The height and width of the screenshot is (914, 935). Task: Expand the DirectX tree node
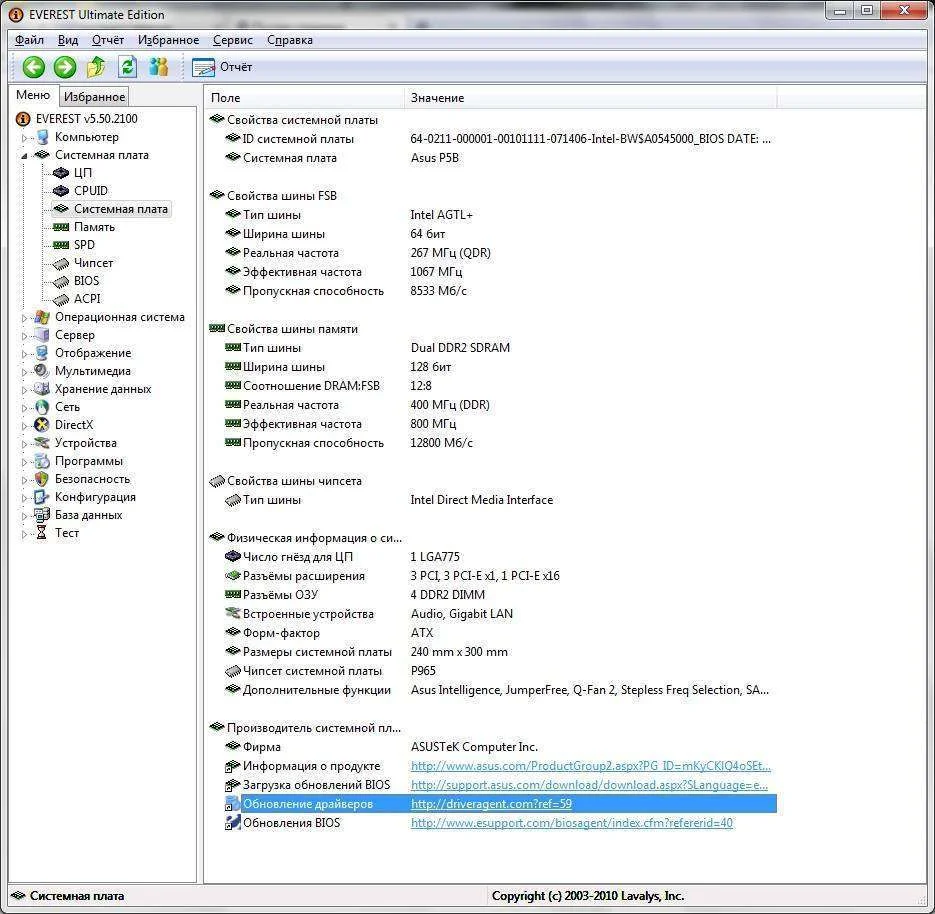[24, 426]
